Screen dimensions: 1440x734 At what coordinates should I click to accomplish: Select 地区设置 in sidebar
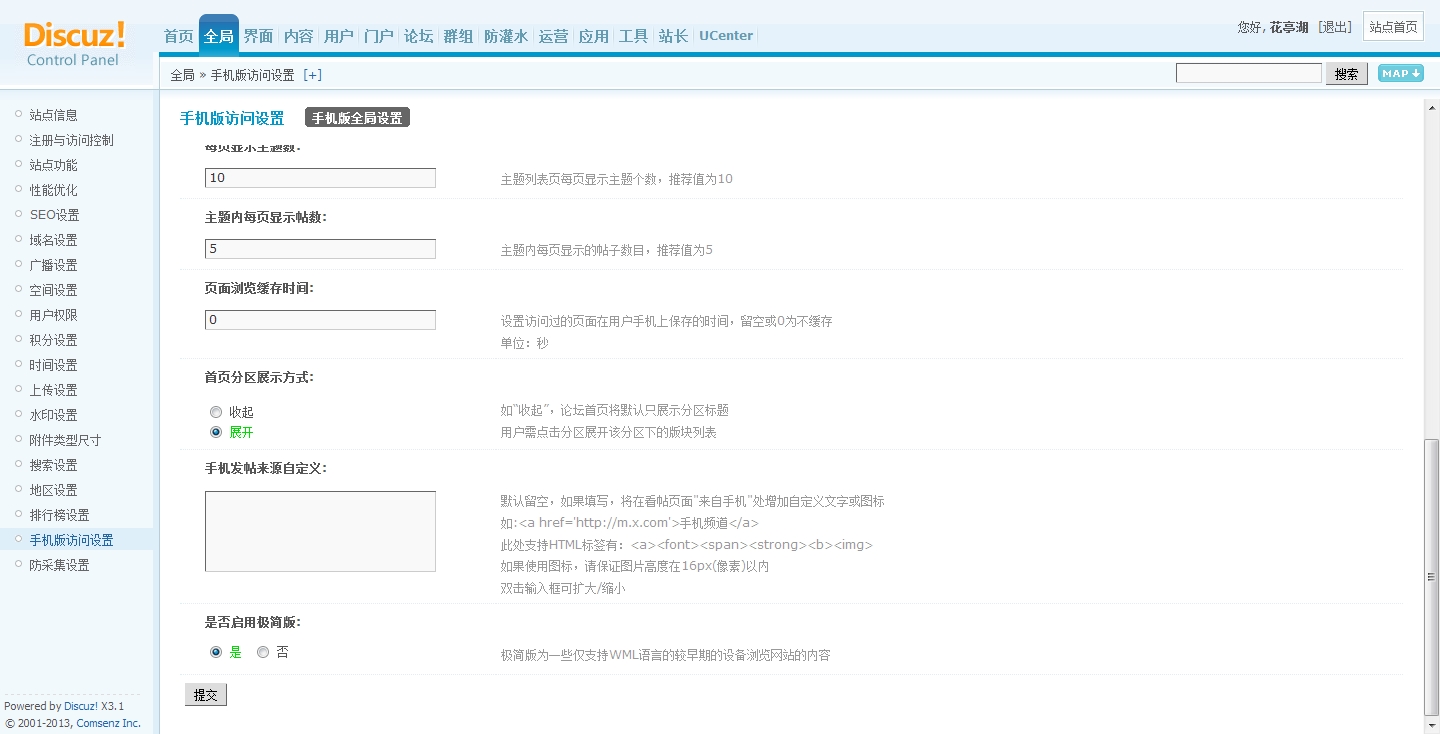(x=54, y=490)
